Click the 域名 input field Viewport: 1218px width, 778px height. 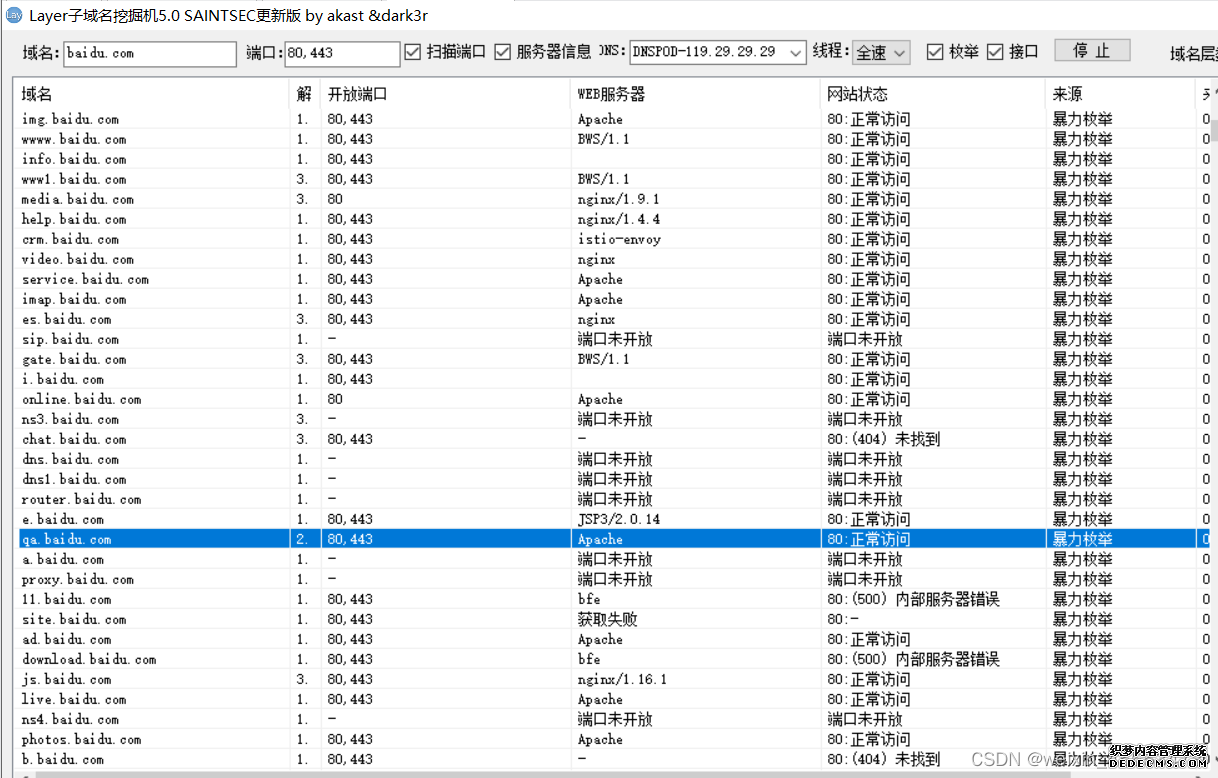(x=150, y=53)
